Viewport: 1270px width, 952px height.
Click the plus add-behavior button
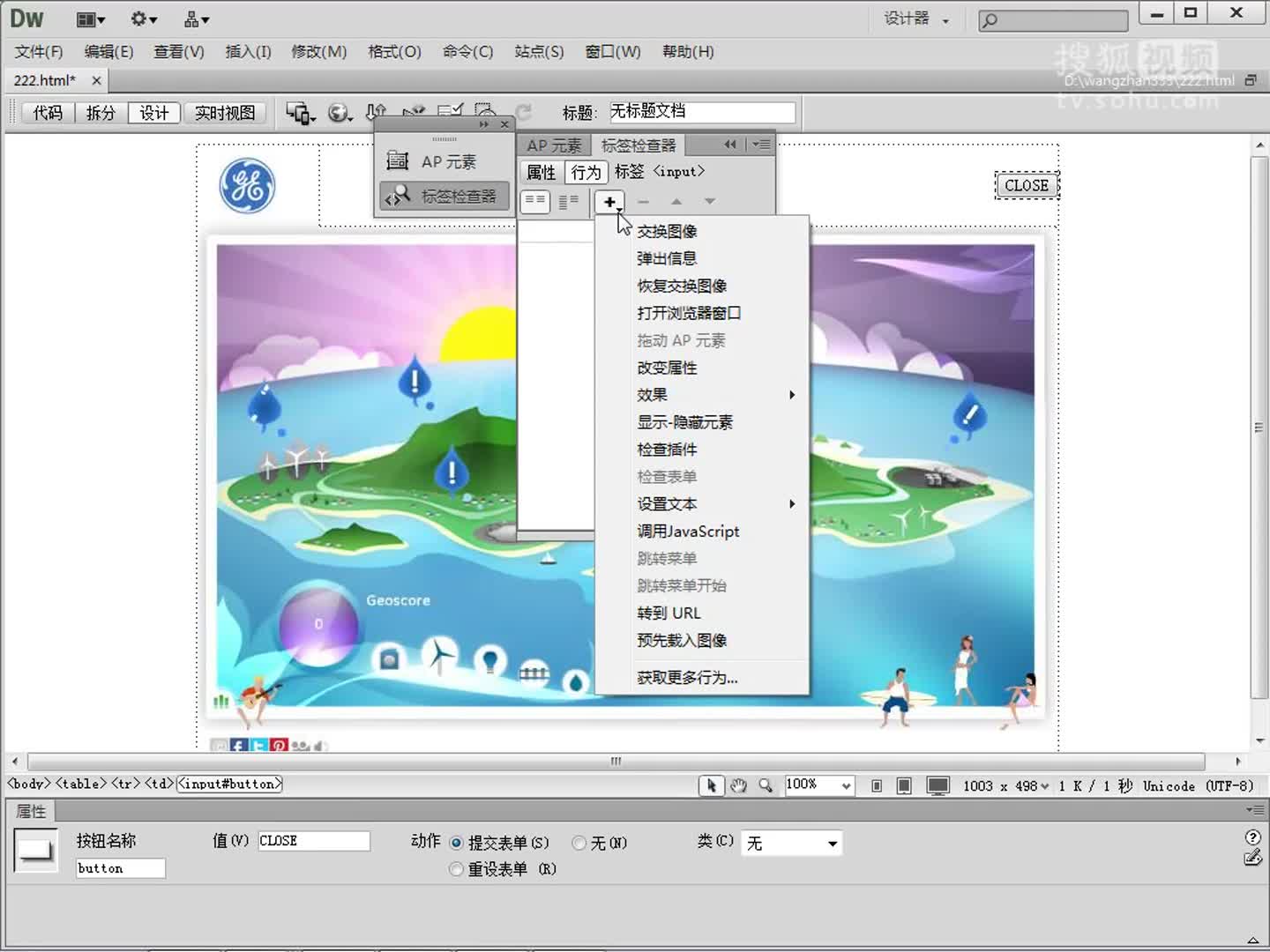[609, 202]
